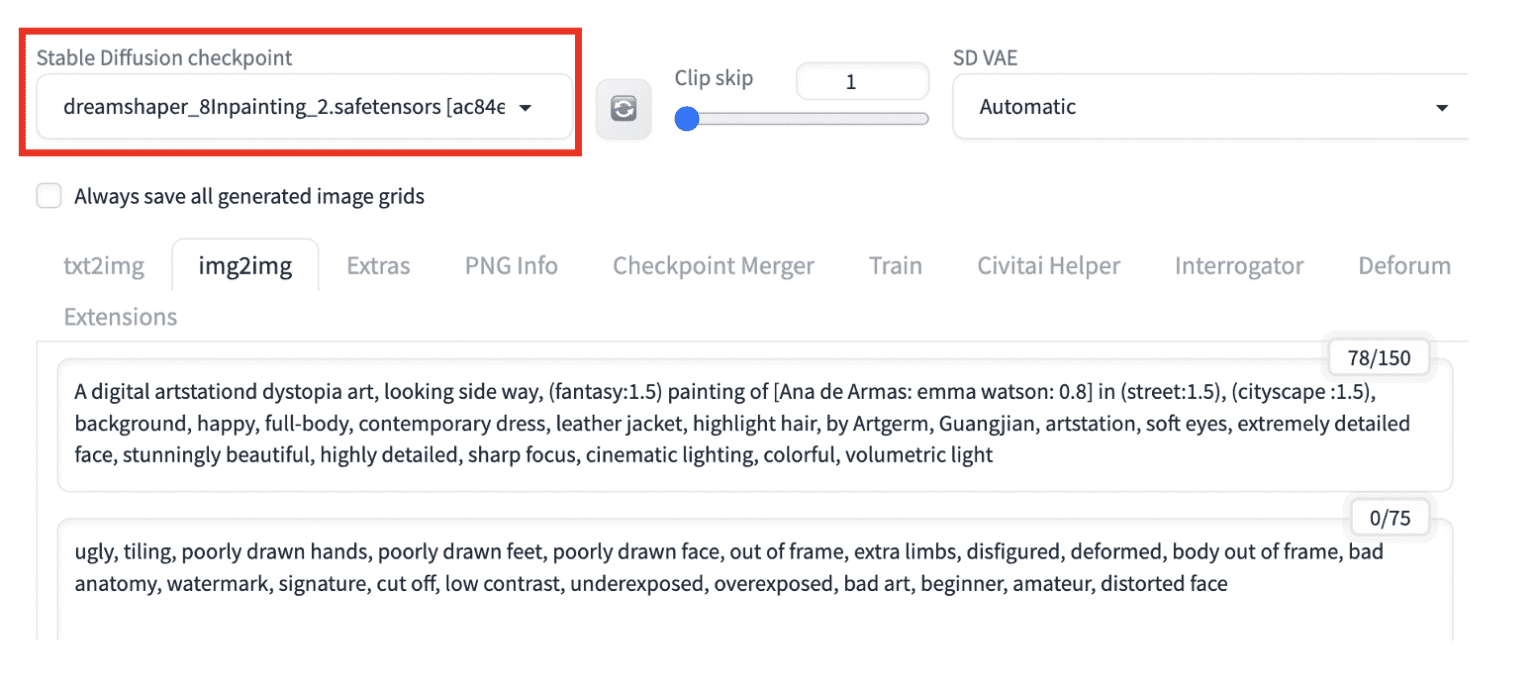Image resolution: width=1536 pixels, height=687 pixels.
Task: Expand the checkpoint selector chevron arrow
Action: tap(526, 107)
